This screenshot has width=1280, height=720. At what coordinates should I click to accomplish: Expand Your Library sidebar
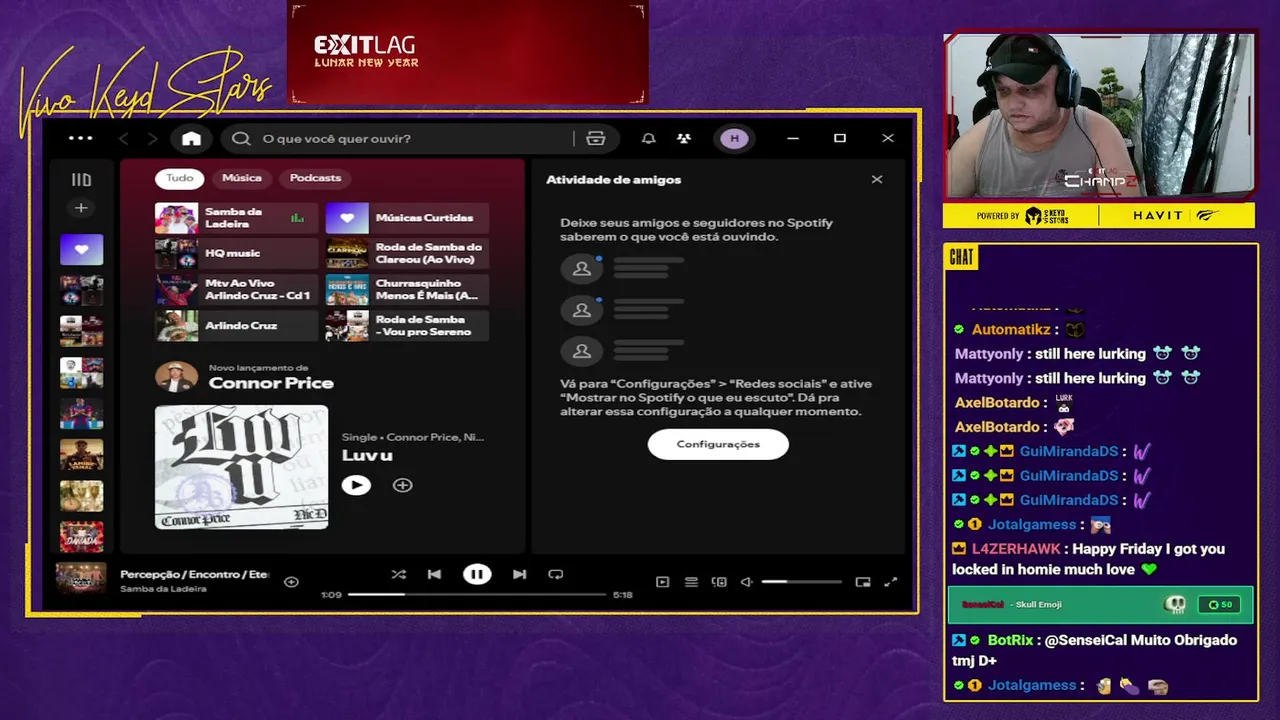pyautogui.click(x=81, y=180)
